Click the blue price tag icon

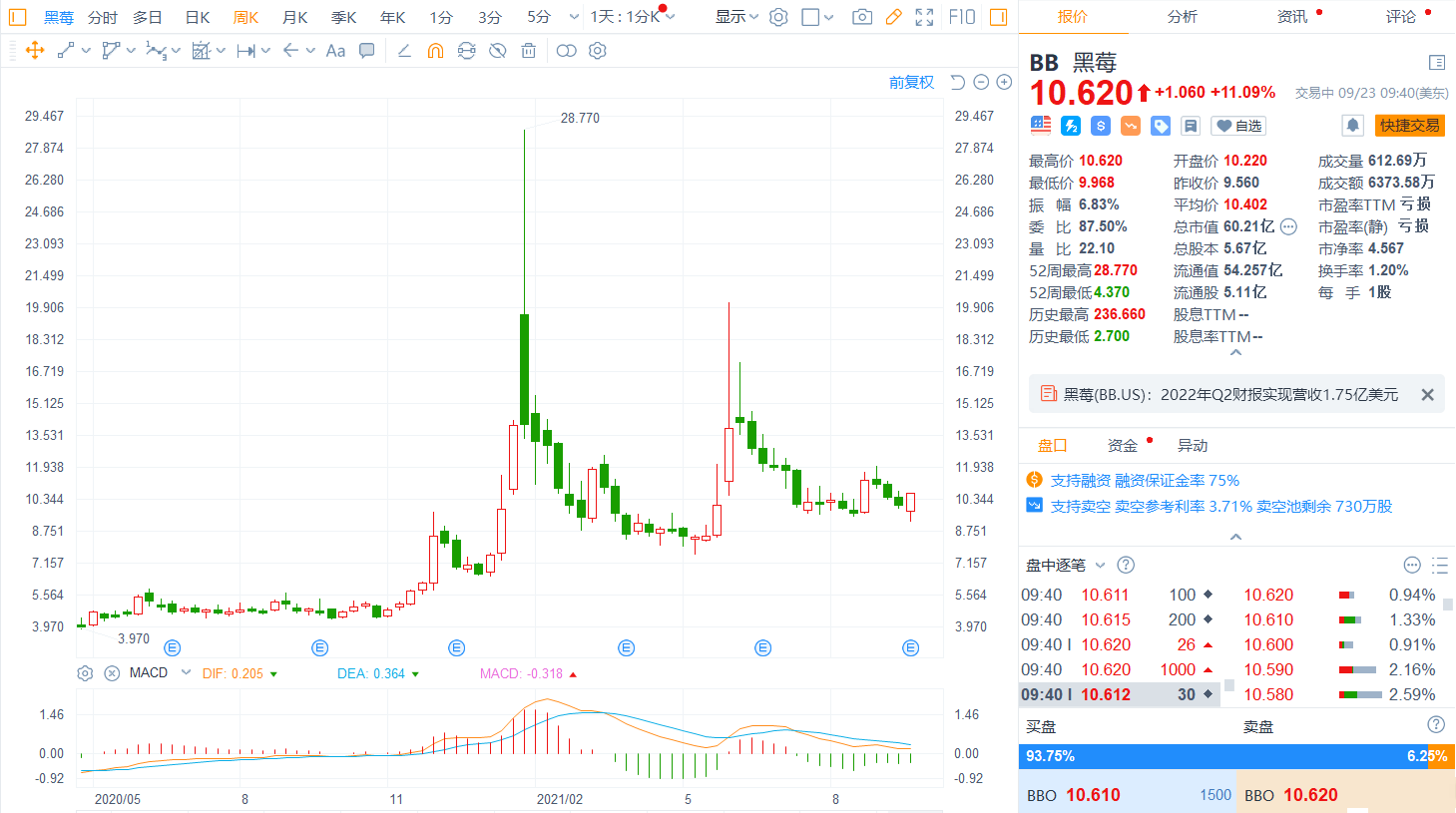(x=1161, y=125)
